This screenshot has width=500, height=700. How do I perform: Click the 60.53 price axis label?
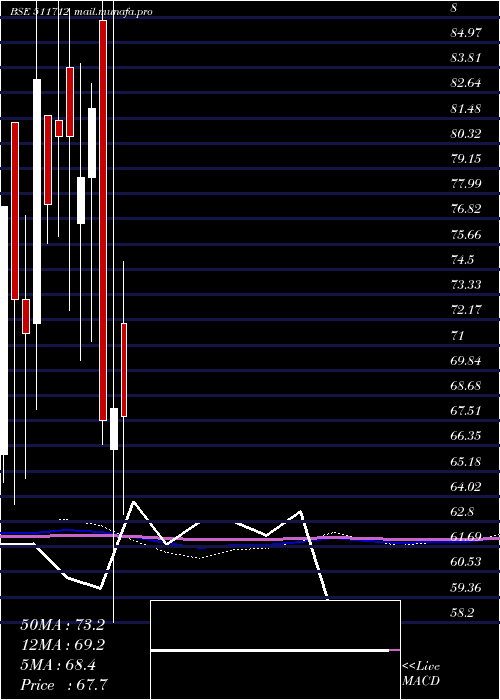[x=466, y=562]
